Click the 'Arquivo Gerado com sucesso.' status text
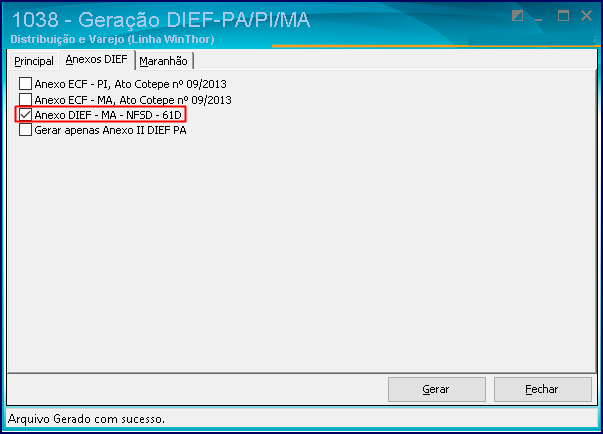Viewport: 603px width, 434px height. (x=87, y=419)
